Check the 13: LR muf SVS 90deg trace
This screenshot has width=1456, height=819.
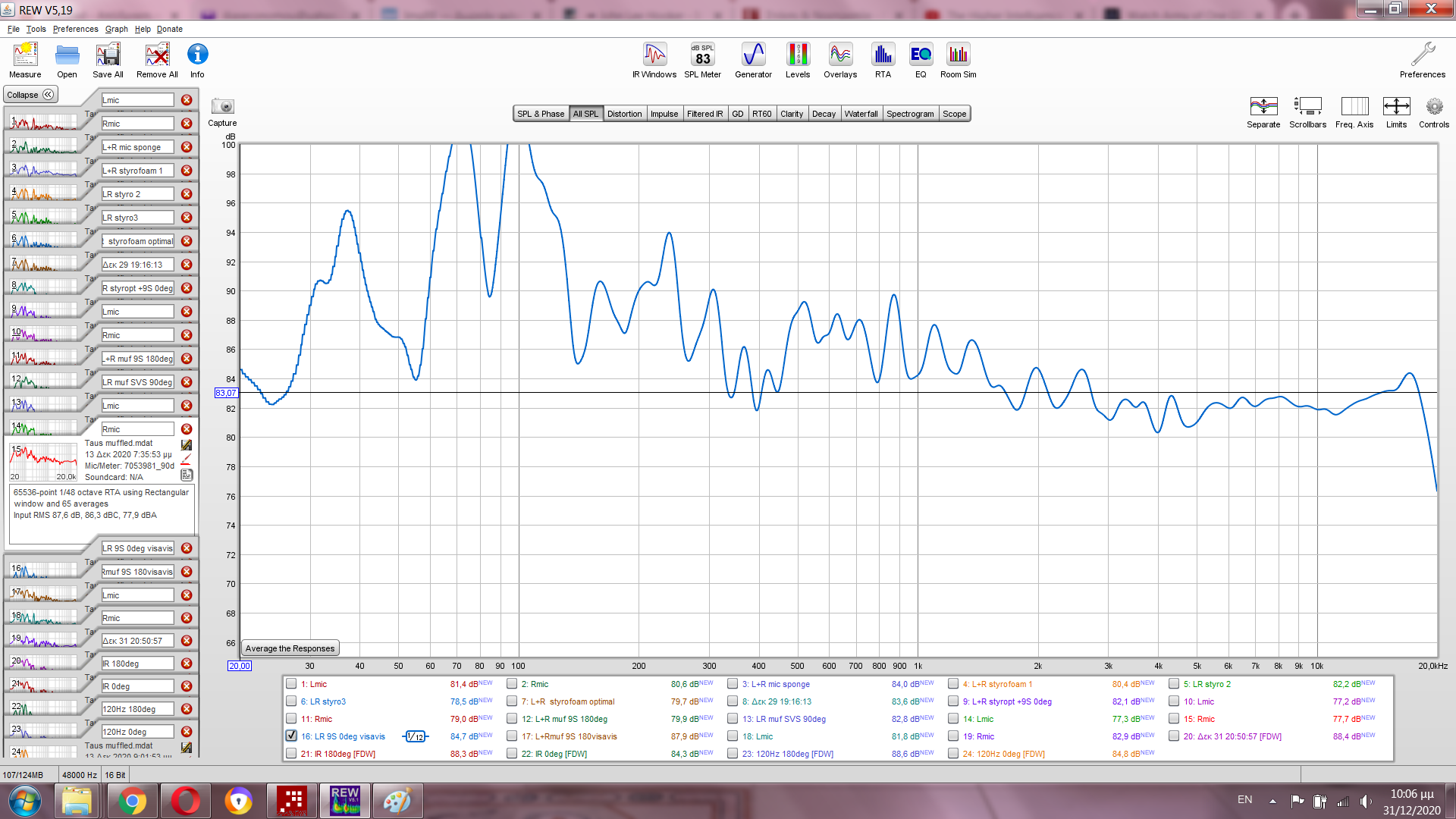pyautogui.click(x=733, y=718)
